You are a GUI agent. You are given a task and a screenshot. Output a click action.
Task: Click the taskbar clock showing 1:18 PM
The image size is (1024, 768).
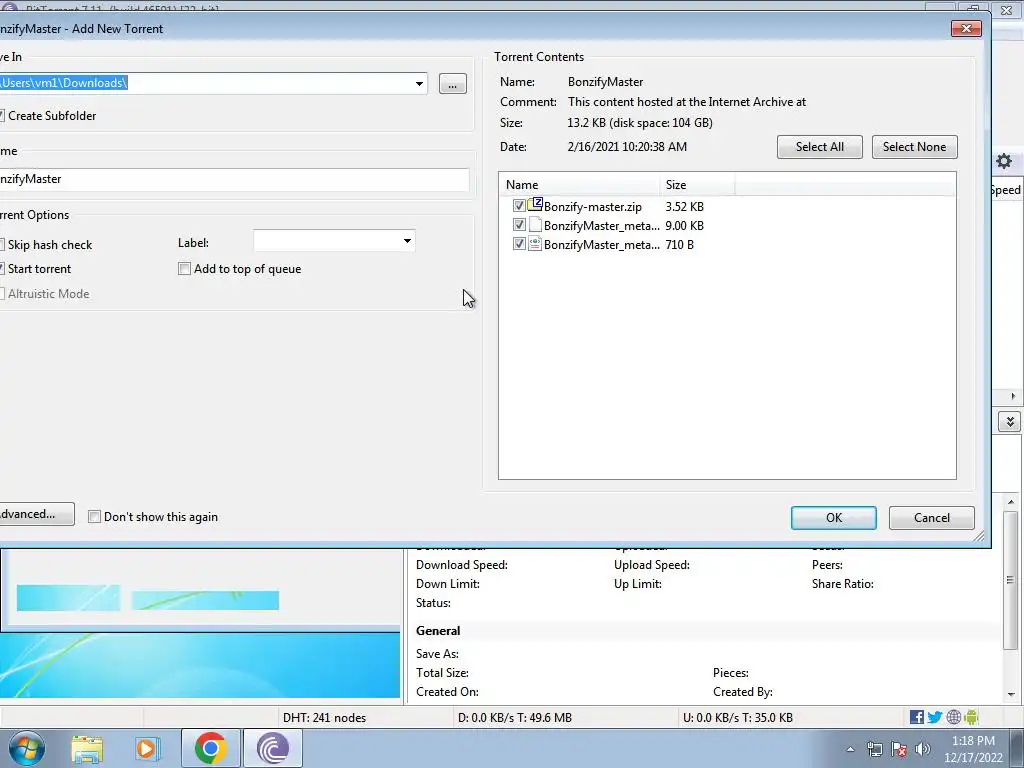[972, 749]
